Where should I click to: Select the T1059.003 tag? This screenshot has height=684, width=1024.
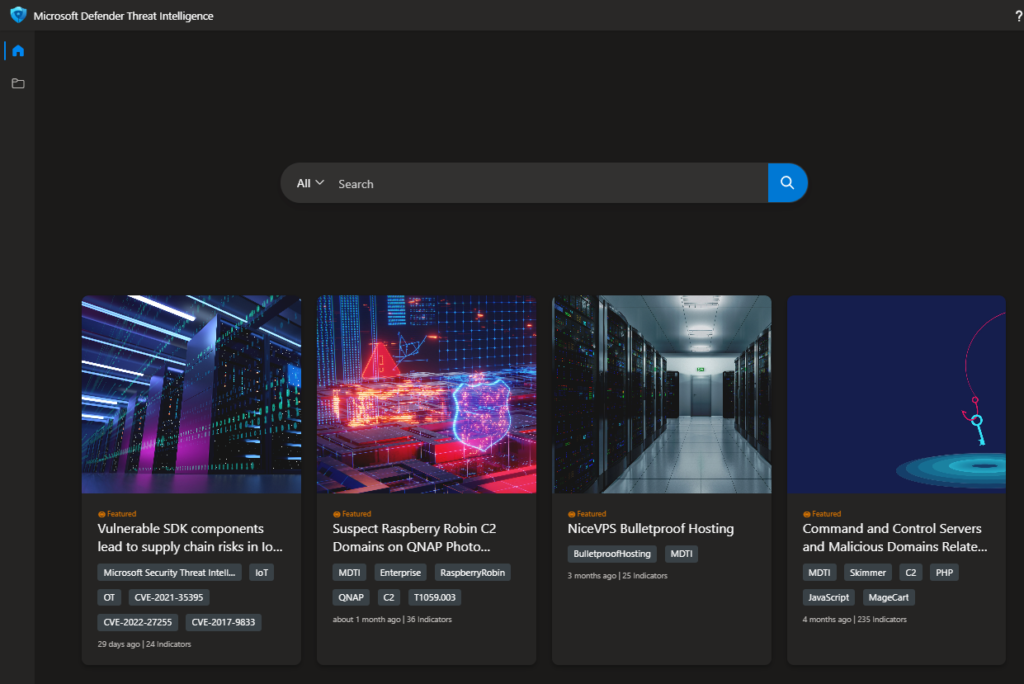[434, 597]
